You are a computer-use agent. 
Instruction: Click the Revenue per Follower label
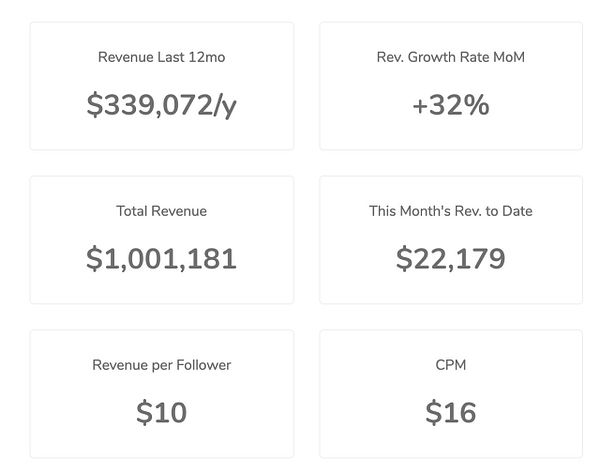161,365
